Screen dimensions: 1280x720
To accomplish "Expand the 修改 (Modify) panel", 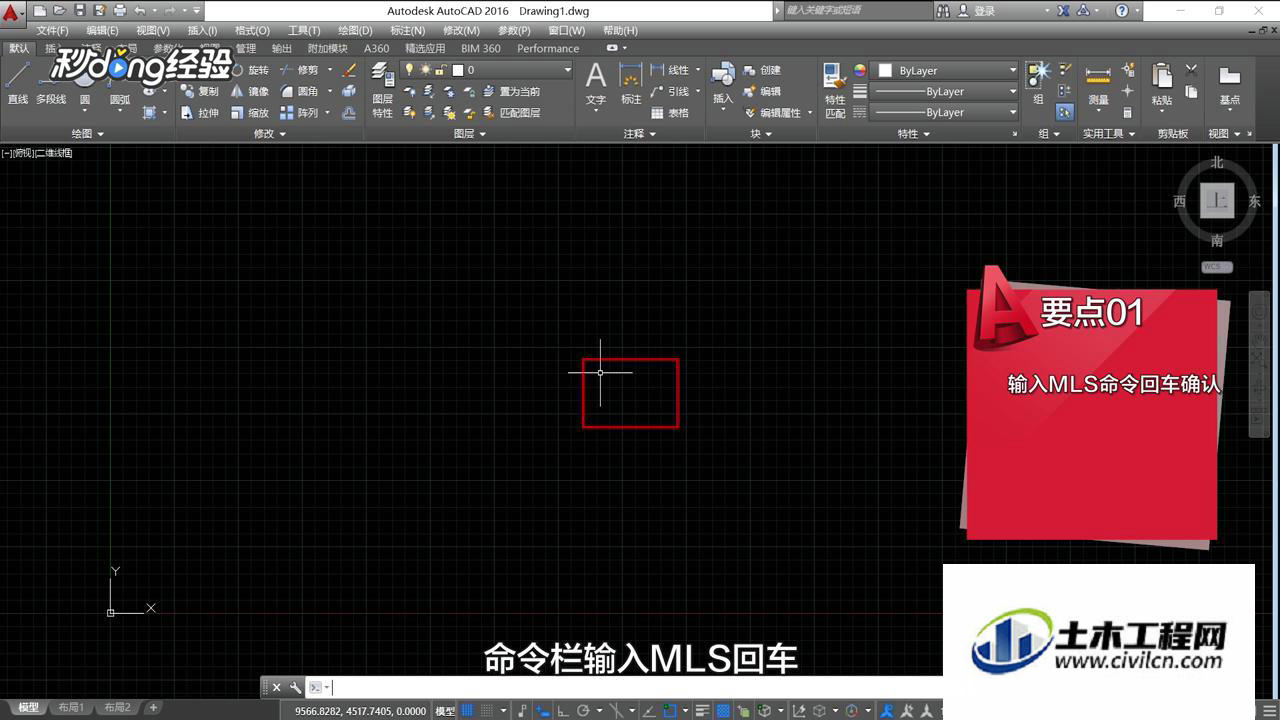I will pos(270,133).
